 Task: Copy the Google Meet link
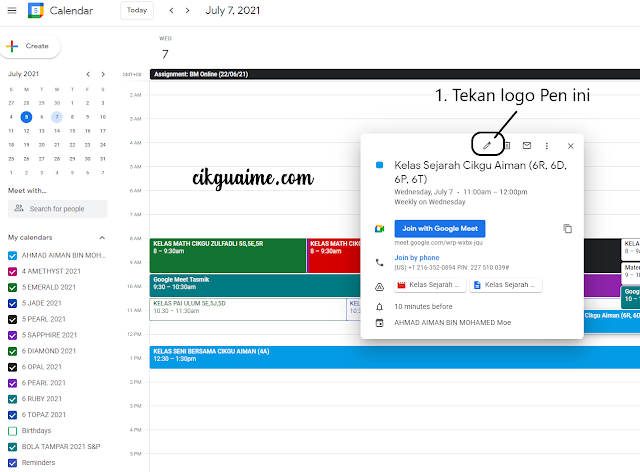(x=568, y=228)
